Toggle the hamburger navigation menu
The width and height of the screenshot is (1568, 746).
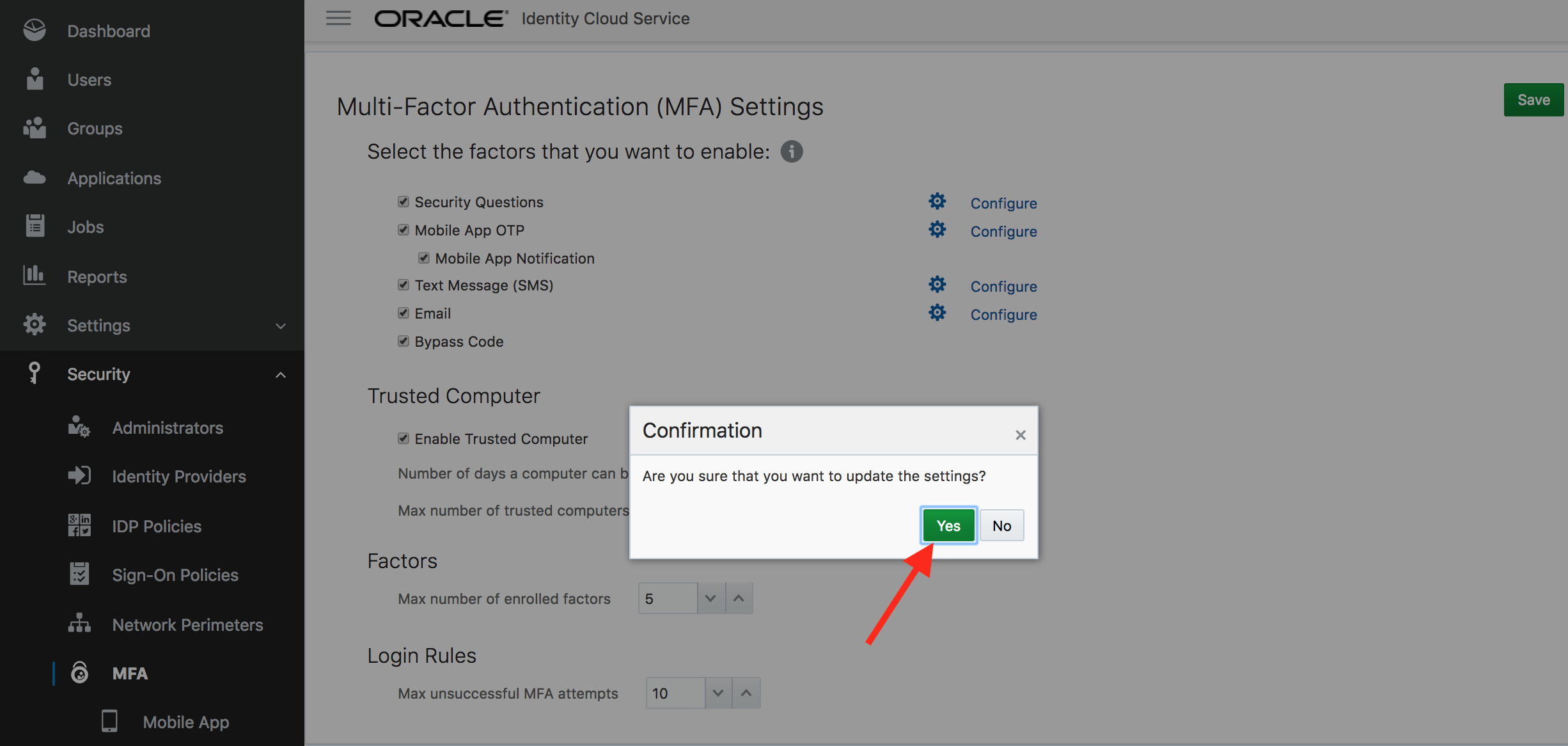[338, 18]
